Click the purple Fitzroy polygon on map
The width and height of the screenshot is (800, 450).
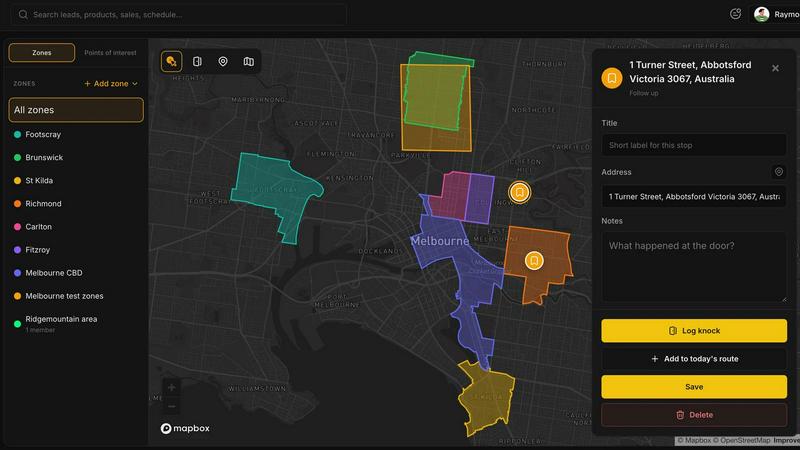coord(481,196)
